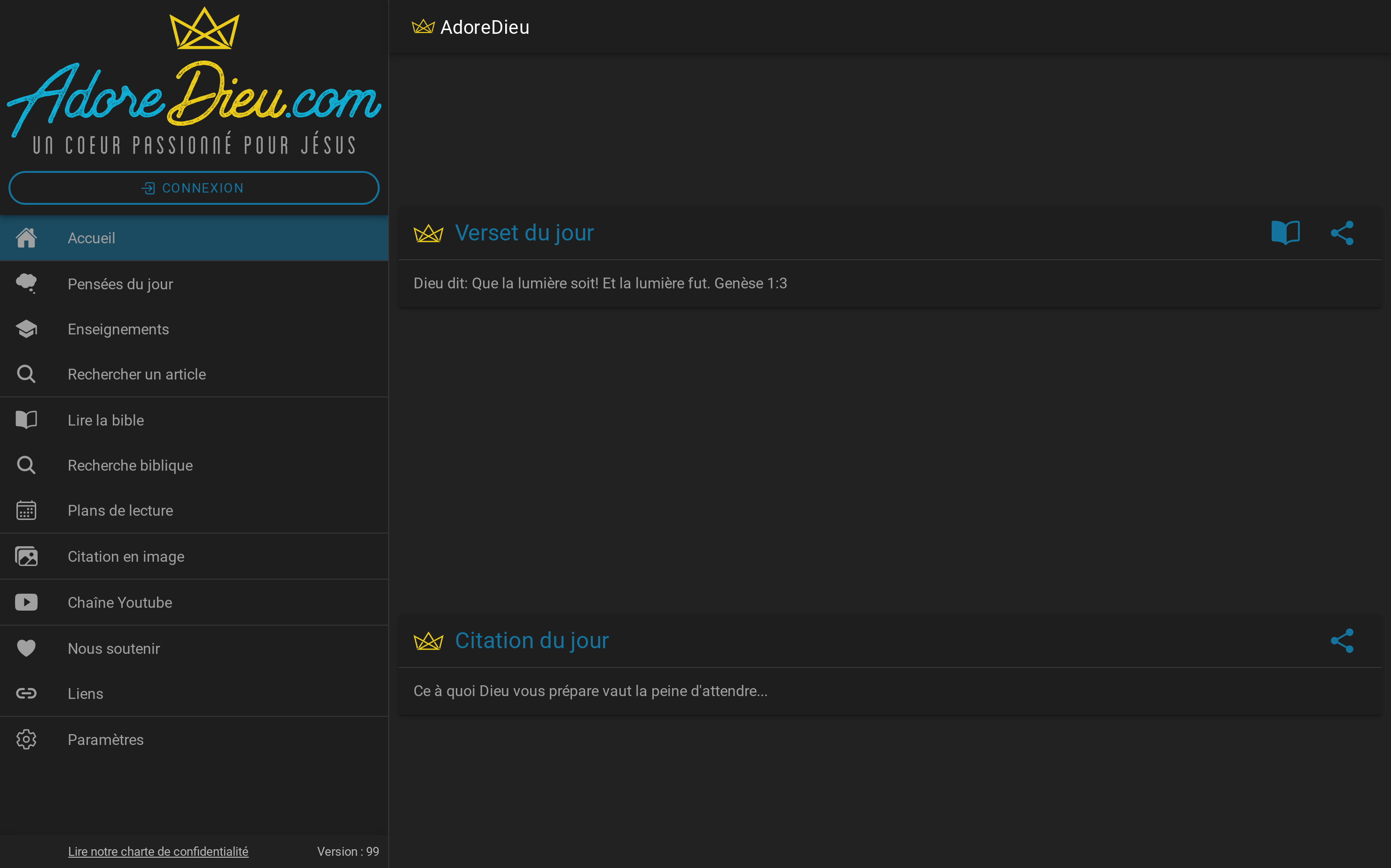Click the Plans de lecture calendar icon
Viewport: 1391px width, 868px height.
coord(26,511)
